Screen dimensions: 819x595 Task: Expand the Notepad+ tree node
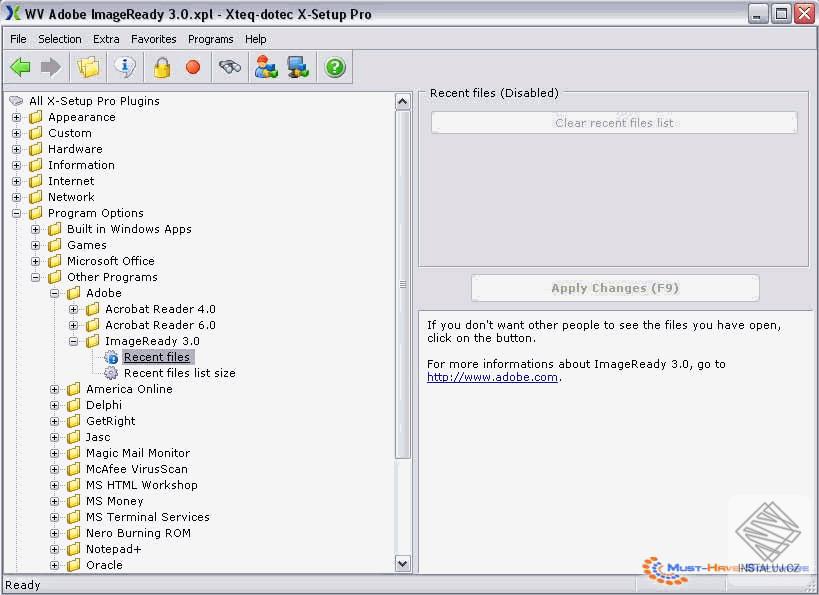tap(54, 549)
